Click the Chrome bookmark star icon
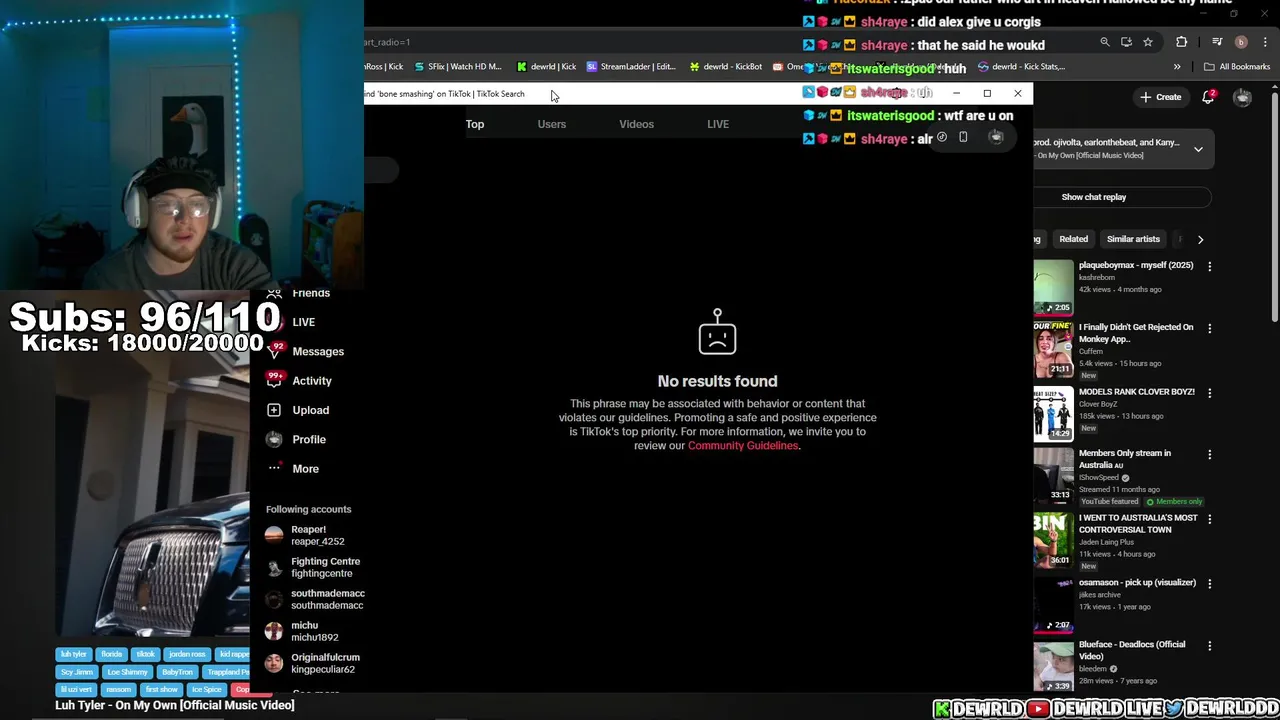Screen dimensions: 1280x720 tap(1148, 42)
